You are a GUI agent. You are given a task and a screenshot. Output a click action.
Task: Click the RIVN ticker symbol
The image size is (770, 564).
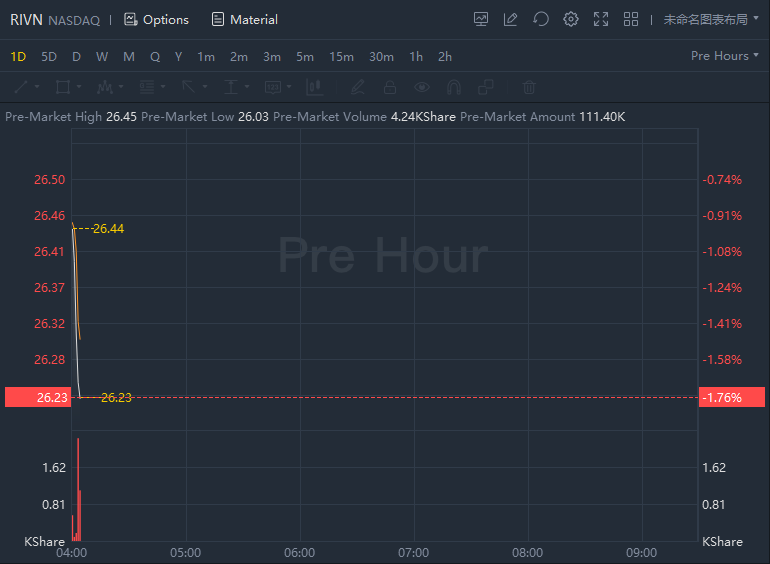[27, 19]
